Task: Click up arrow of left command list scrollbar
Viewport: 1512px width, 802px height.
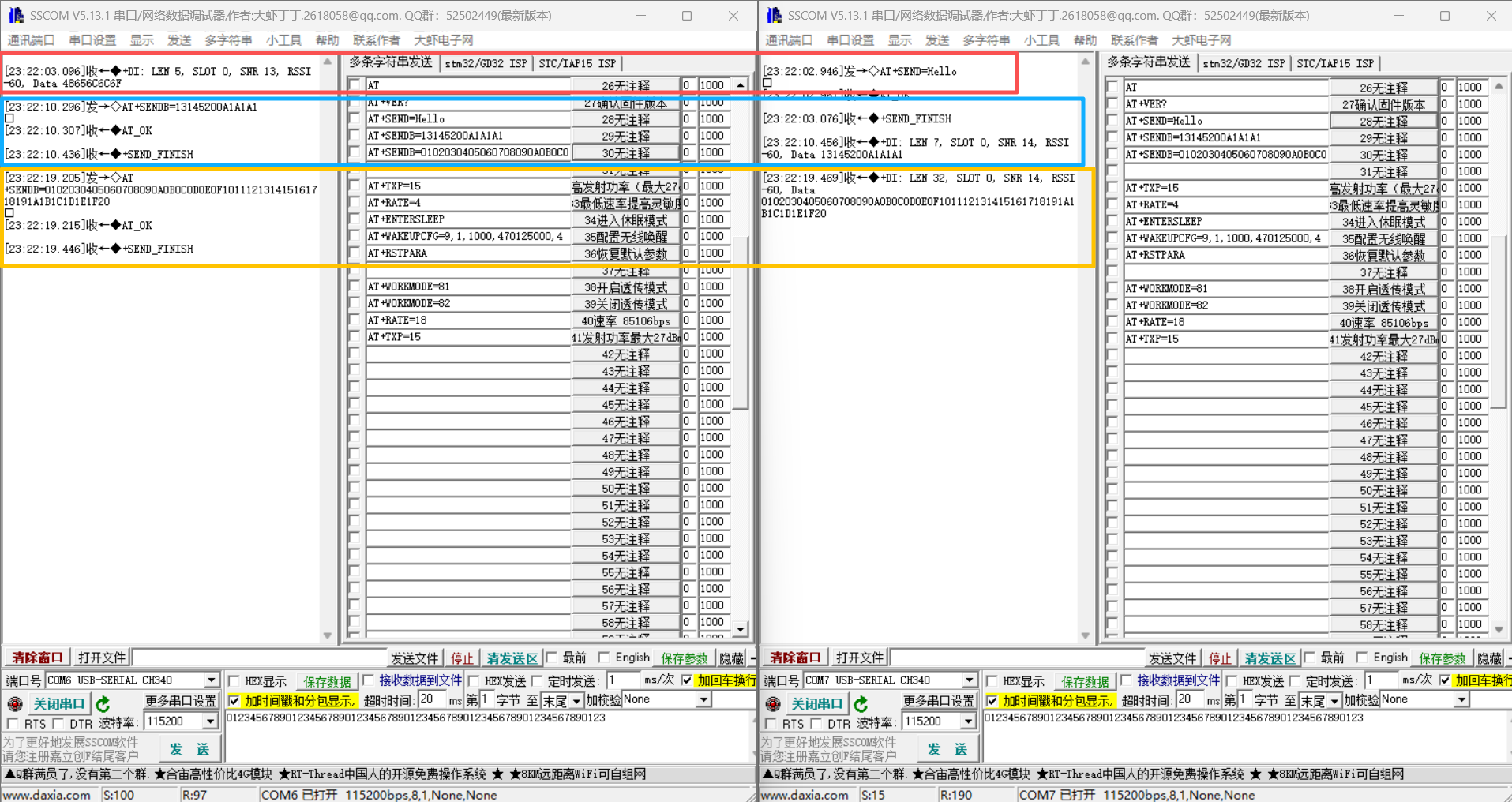Action: coord(741,84)
